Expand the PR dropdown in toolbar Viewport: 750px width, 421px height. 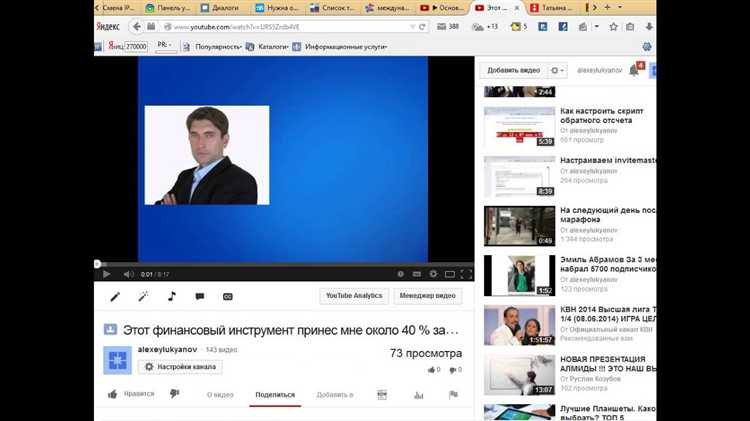[165, 45]
